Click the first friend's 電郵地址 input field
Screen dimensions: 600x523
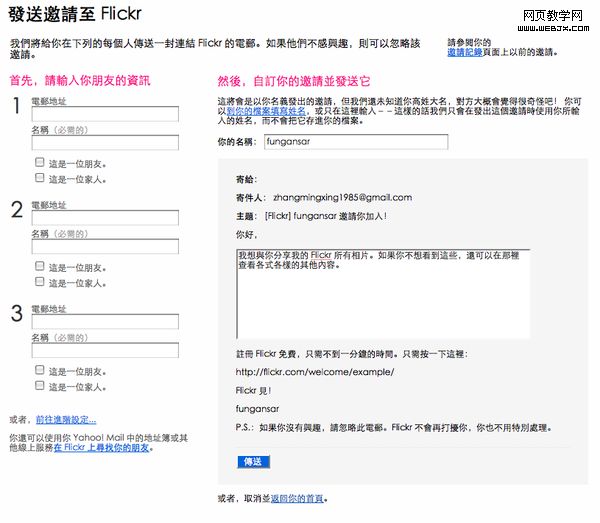[105, 114]
